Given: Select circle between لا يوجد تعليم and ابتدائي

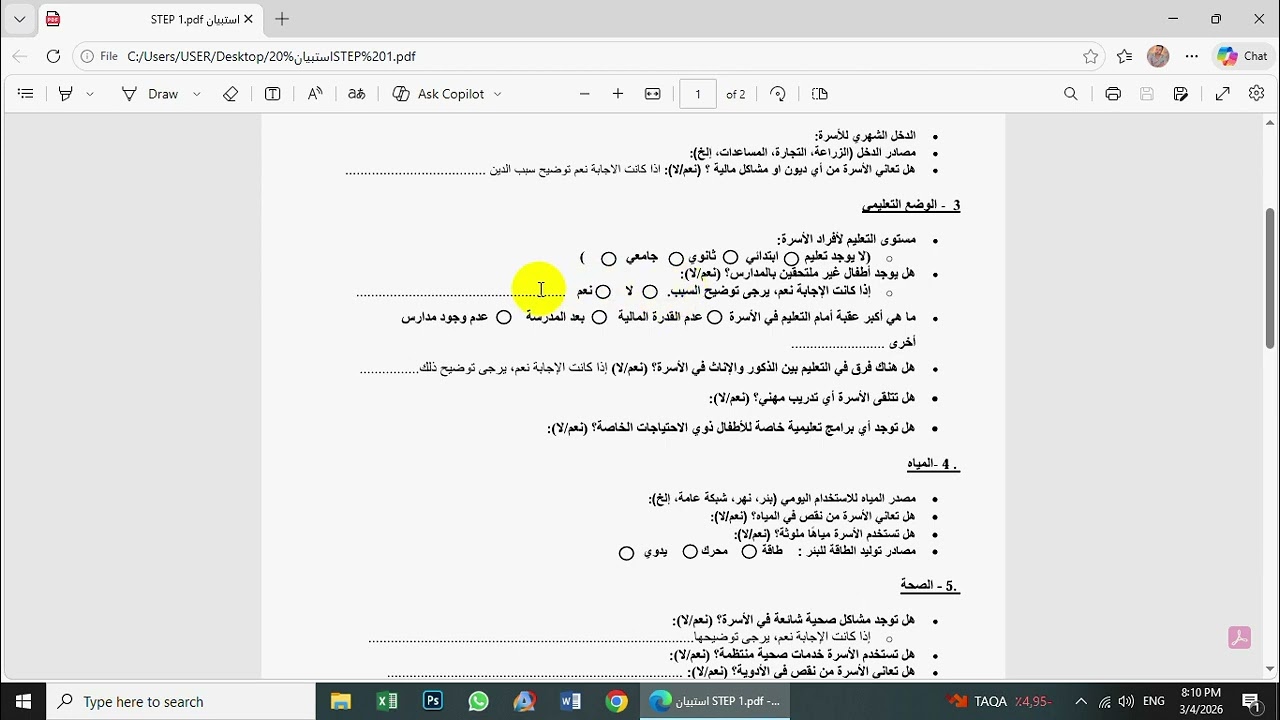Looking at the screenshot, I should pyautogui.click(x=792, y=259).
